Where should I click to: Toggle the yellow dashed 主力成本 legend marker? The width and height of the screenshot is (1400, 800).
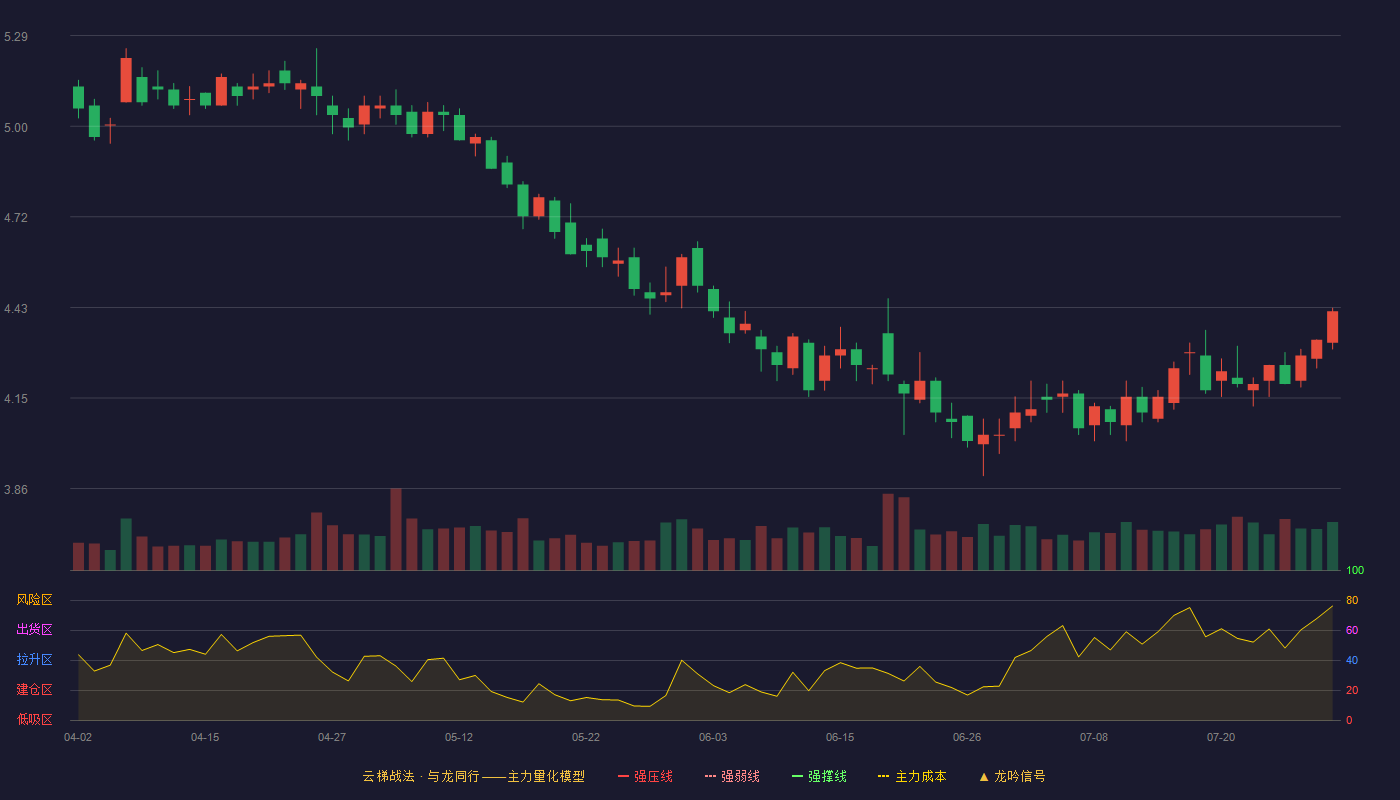click(883, 776)
